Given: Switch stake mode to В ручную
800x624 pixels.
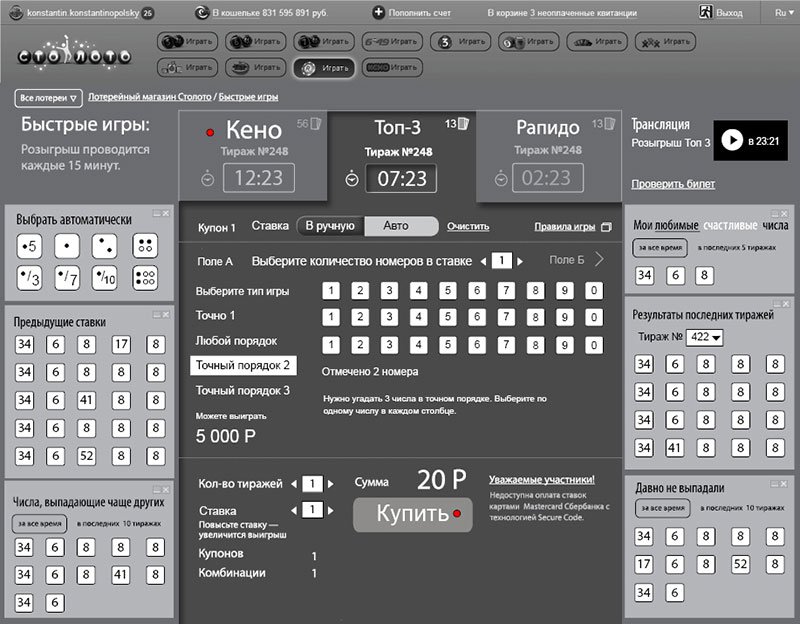Looking at the screenshot, I should pyautogui.click(x=330, y=226).
